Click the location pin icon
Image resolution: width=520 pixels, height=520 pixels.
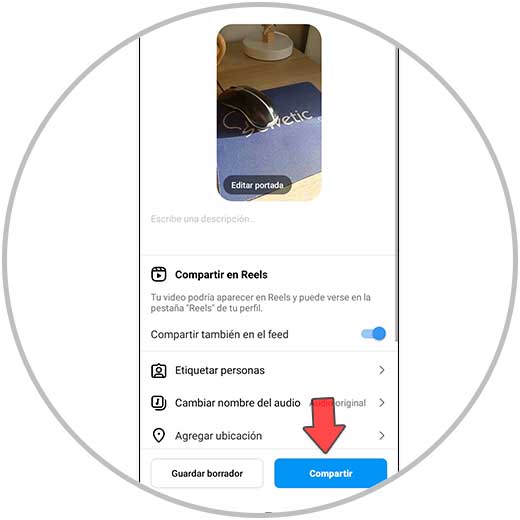[x=159, y=435]
